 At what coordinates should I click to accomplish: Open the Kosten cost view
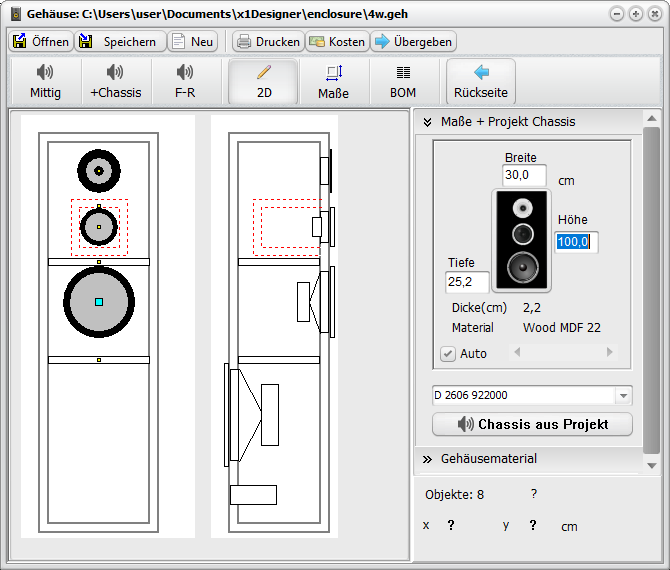337,41
